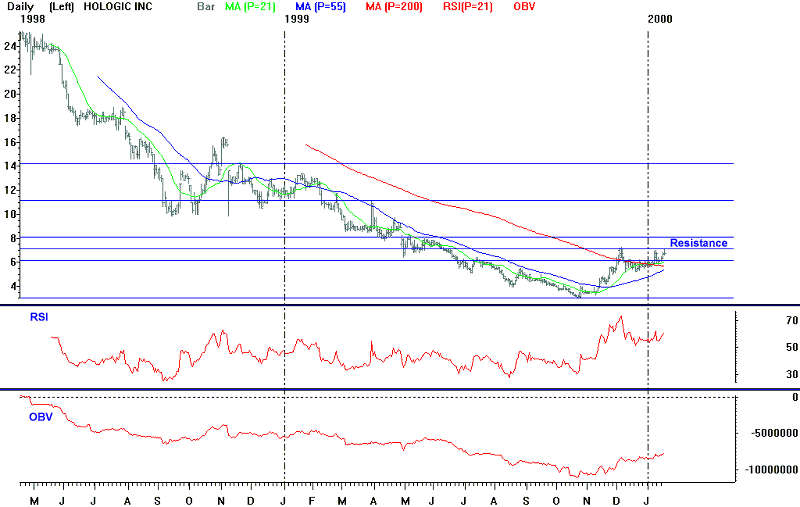Click the blue 'Resistance' annotation

pyautogui.click(x=698, y=243)
